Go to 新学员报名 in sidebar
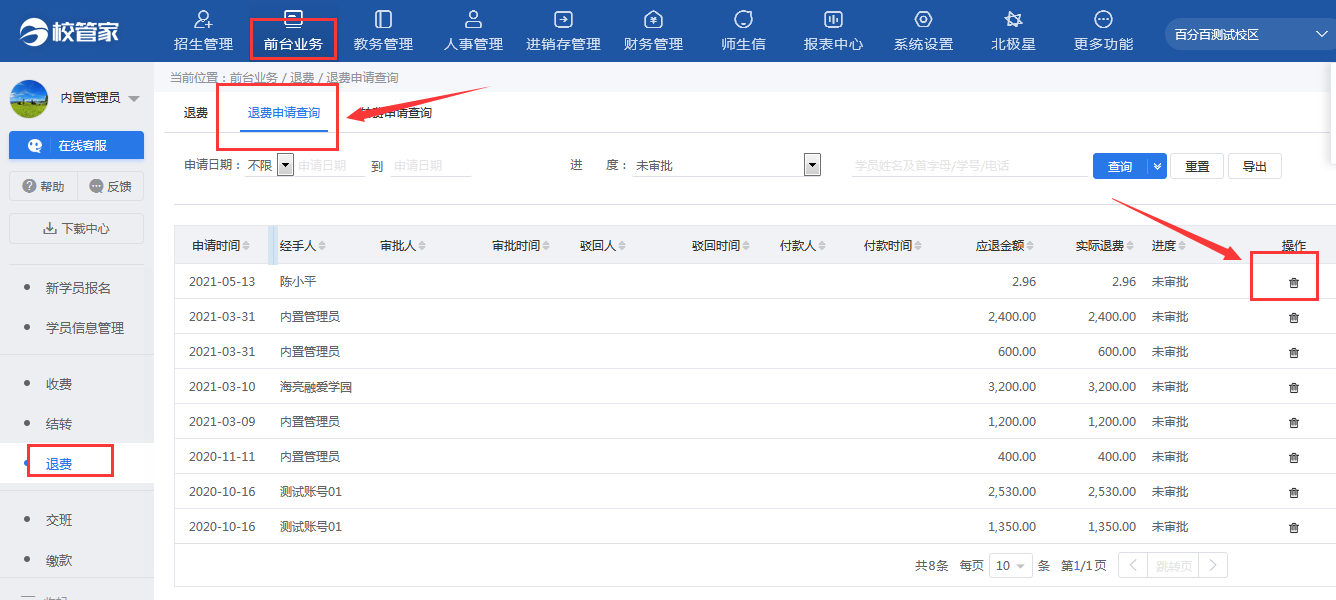This screenshot has width=1336, height=600. pyautogui.click(x=78, y=288)
